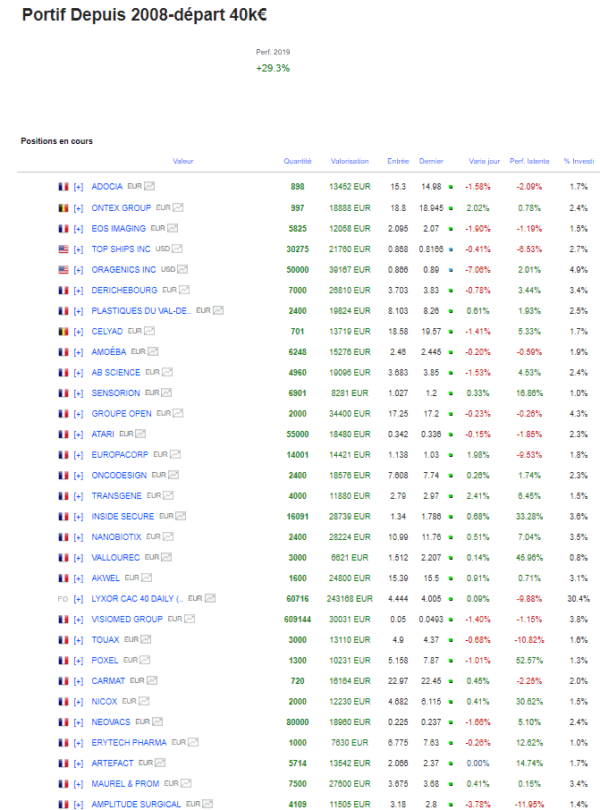The image size is (600, 810).
Task: Click the green status dot in TRANSGENE row
Action: (451, 496)
